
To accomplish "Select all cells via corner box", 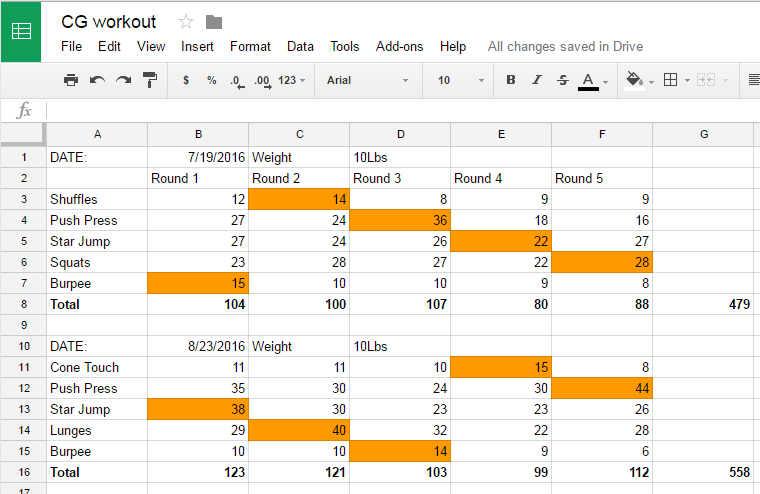I will pyautogui.click(x=23, y=134).
